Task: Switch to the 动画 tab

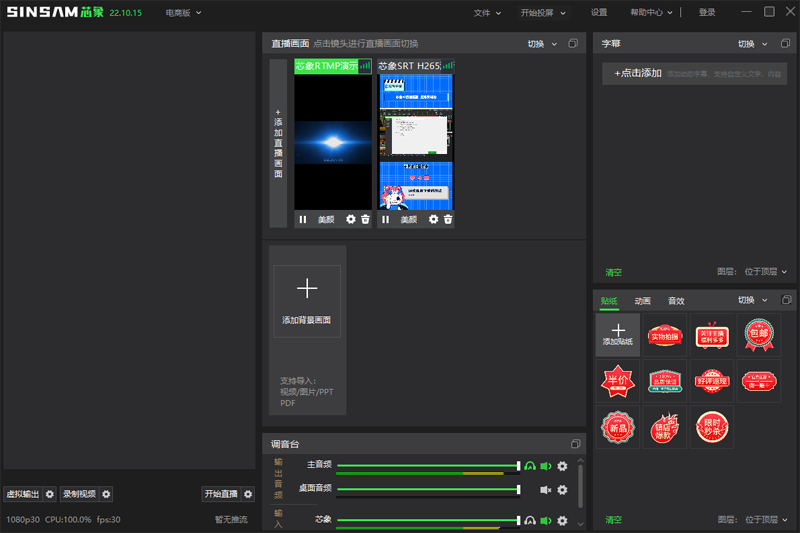Action: [x=642, y=301]
